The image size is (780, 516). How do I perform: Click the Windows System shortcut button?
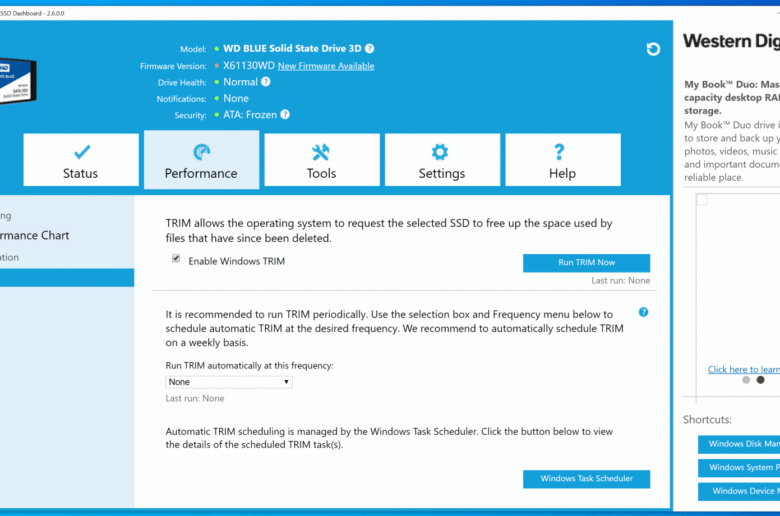pyautogui.click(x=739, y=467)
